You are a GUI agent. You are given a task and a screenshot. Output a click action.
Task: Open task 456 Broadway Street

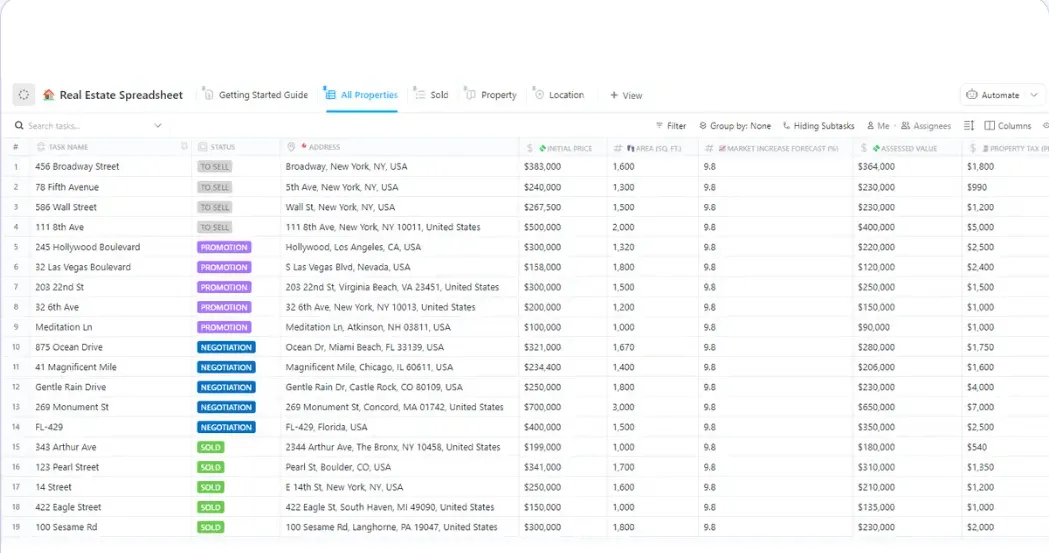click(x=77, y=167)
